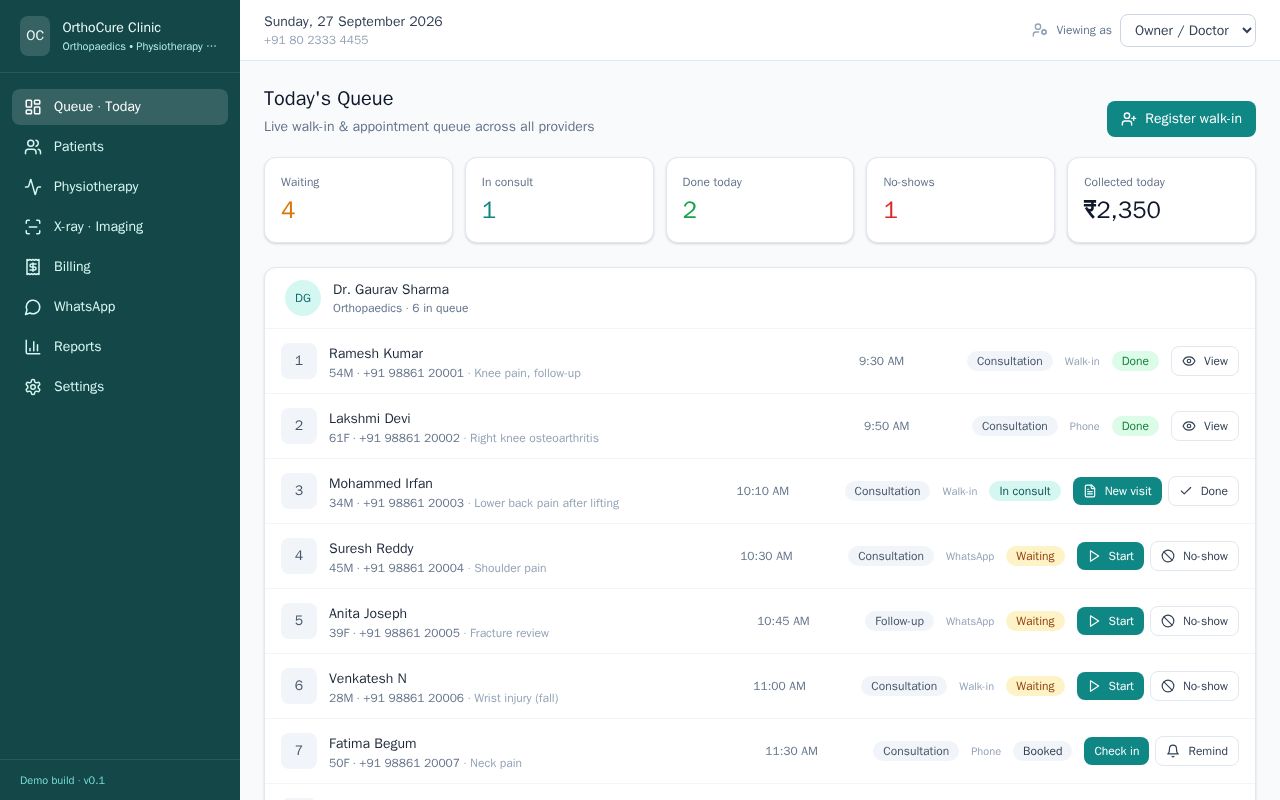Viewport: 1280px width, 800px height.
Task: Send Remind to Fatima Begum
Action: [1197, 751]
